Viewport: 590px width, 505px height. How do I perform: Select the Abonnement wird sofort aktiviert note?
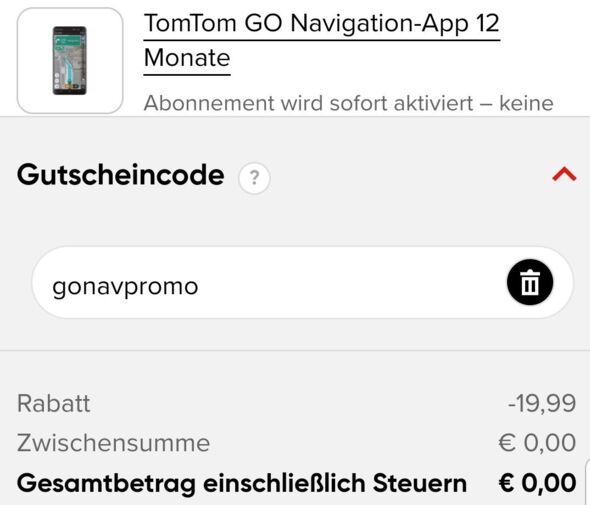pos(348,103)
